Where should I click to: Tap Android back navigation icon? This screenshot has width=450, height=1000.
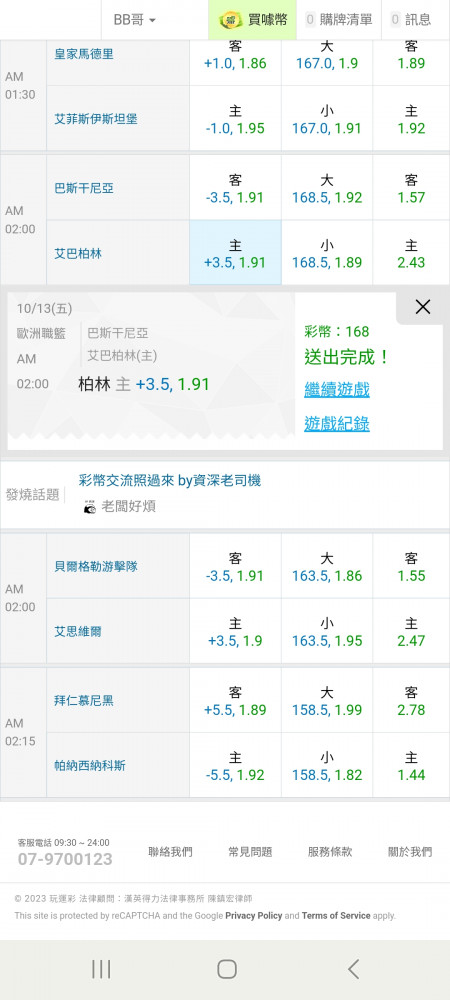click(353, 969)
